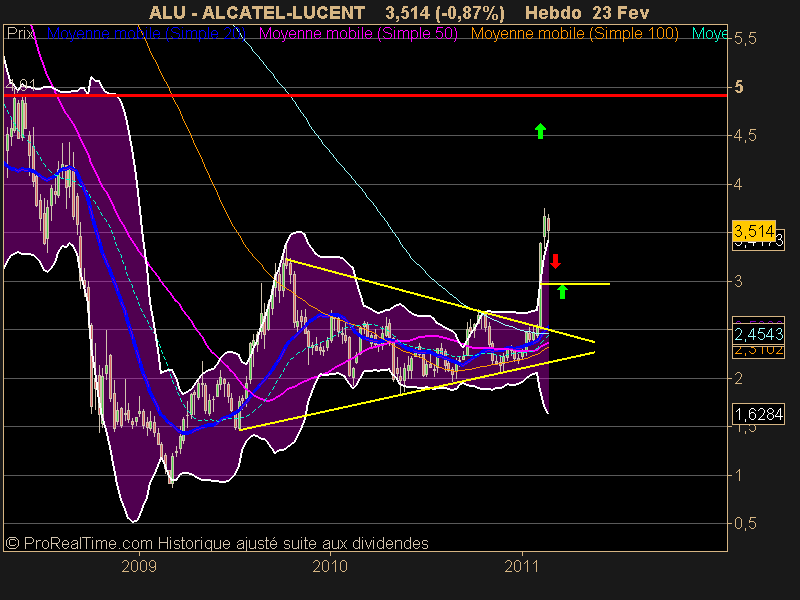Image resolution: width=800 pixels, height=600 pixels.
Task: Click the "0,5" price axis label
Action: (745, 523)
